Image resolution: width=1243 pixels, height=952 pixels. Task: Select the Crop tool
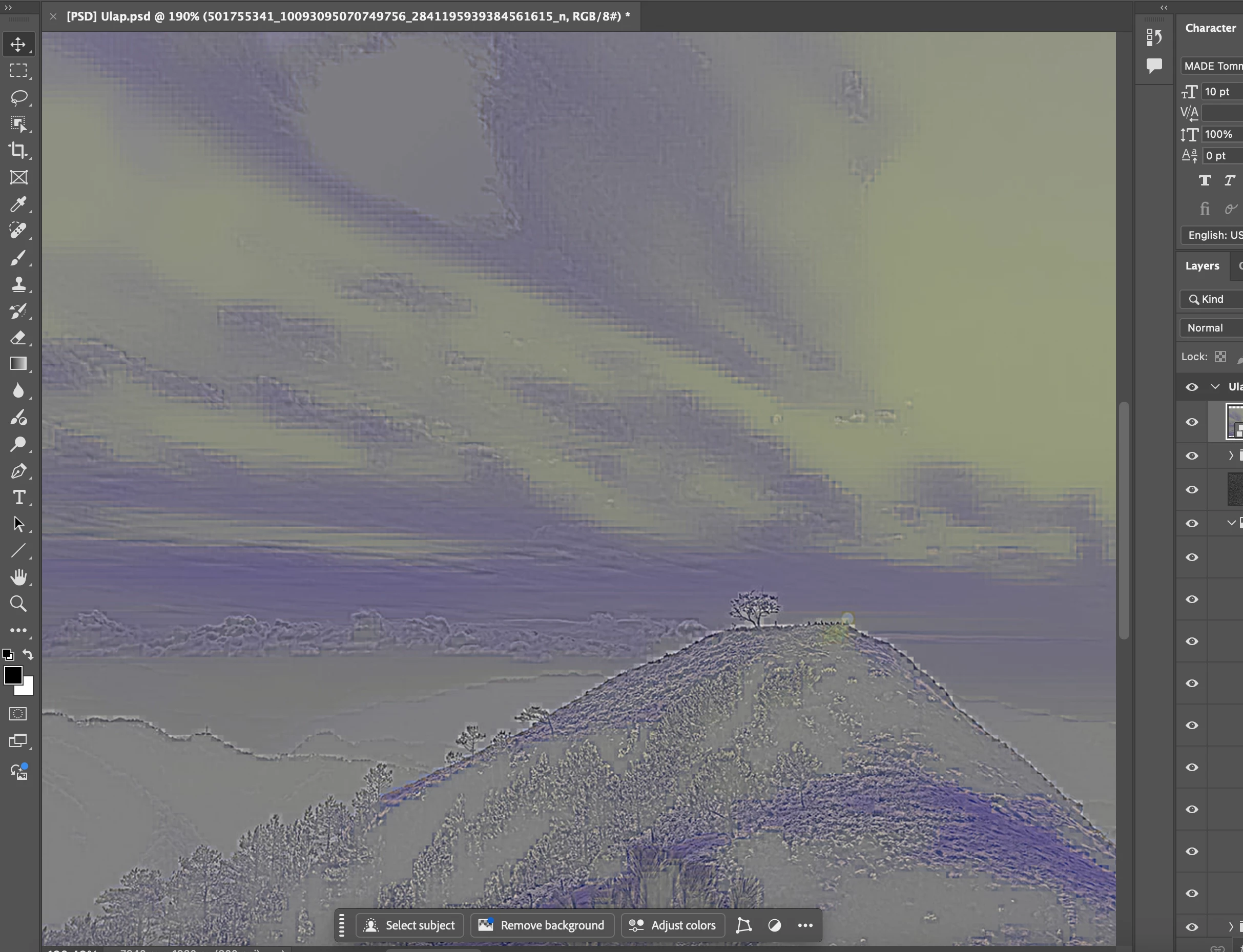pyautogui.click(x=18, y=150)
